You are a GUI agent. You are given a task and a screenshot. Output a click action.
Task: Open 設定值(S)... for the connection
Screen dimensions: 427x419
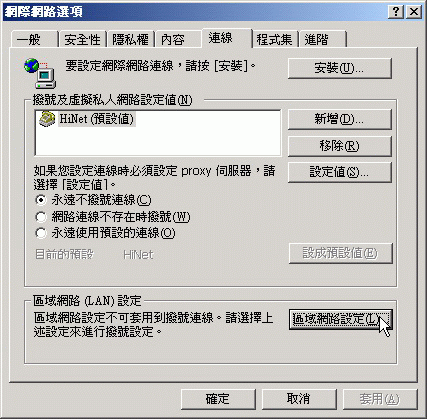coord(339,172)
